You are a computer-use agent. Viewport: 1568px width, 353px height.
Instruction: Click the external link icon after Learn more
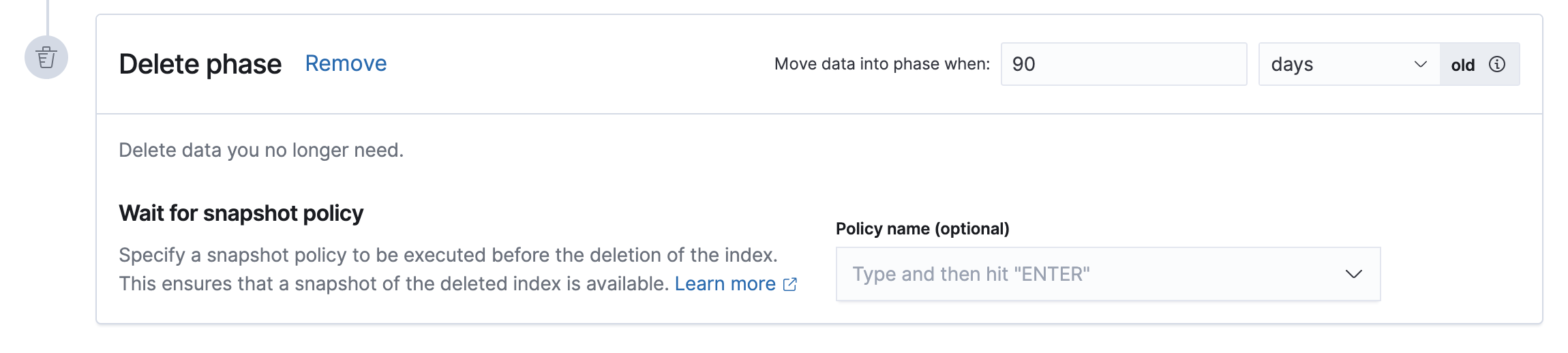pyautogui.click(x=790, y=284)
